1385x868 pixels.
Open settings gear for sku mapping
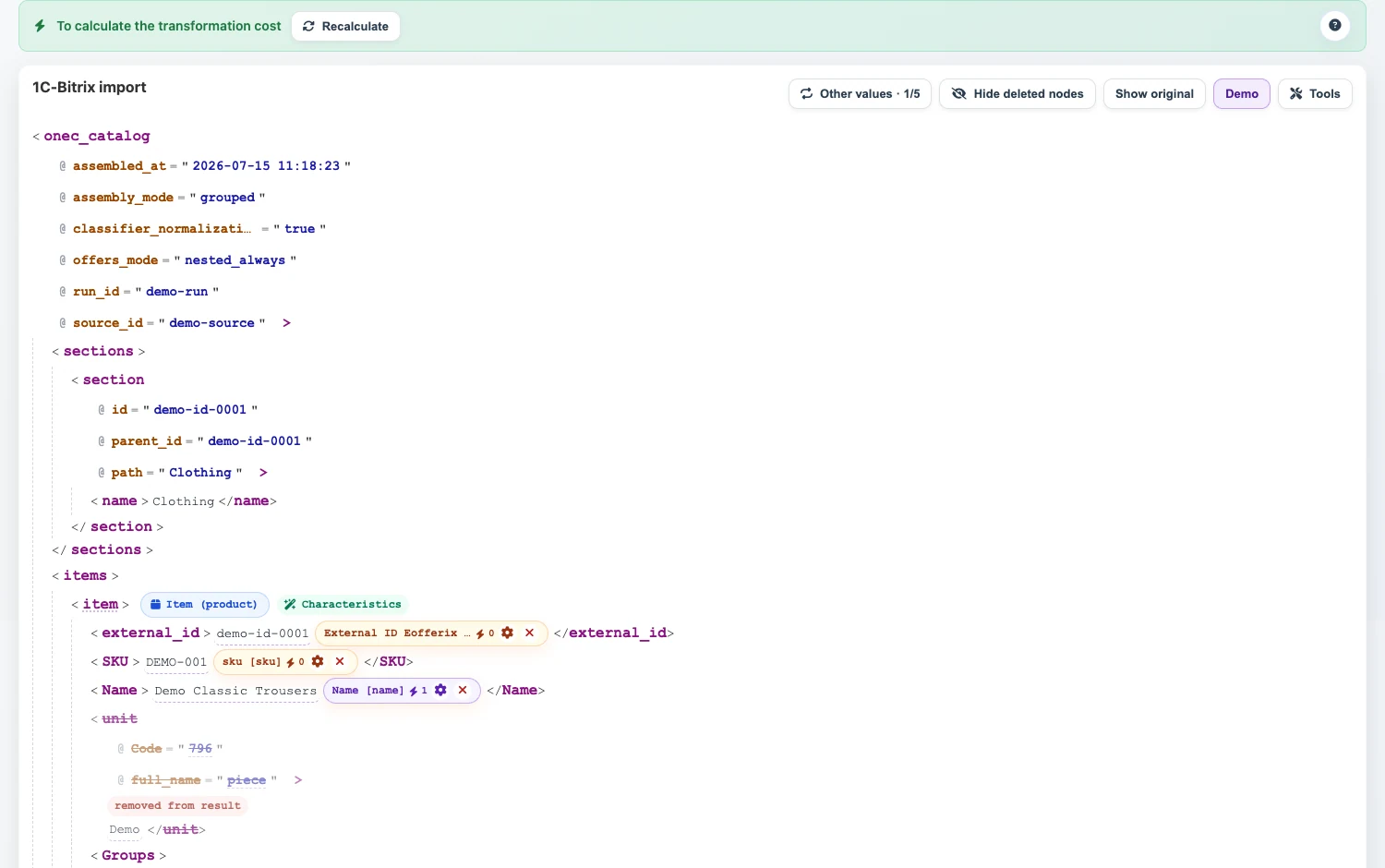[318, 661]
